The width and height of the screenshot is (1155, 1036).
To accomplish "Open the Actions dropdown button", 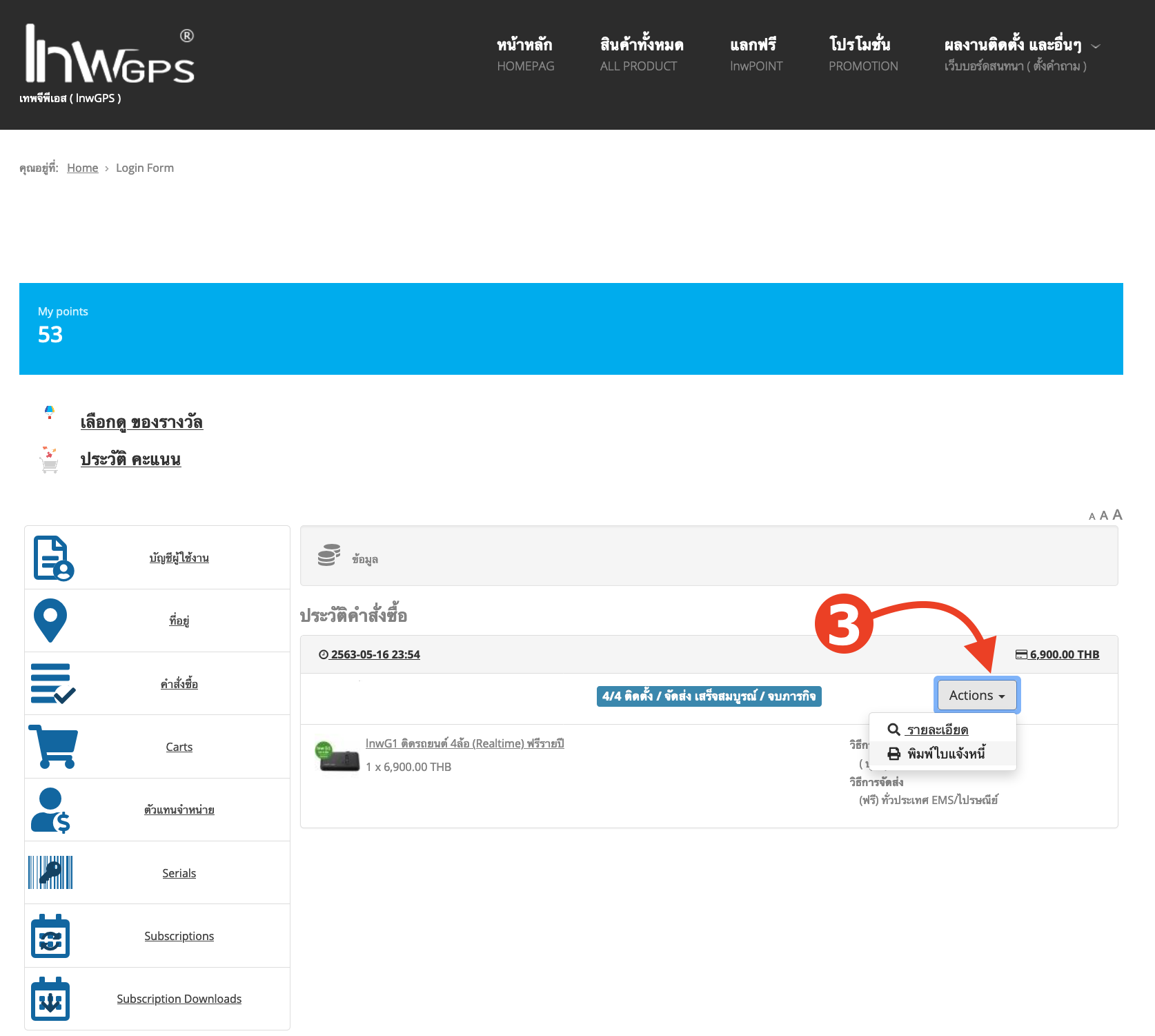I will [x=976, y=695].
